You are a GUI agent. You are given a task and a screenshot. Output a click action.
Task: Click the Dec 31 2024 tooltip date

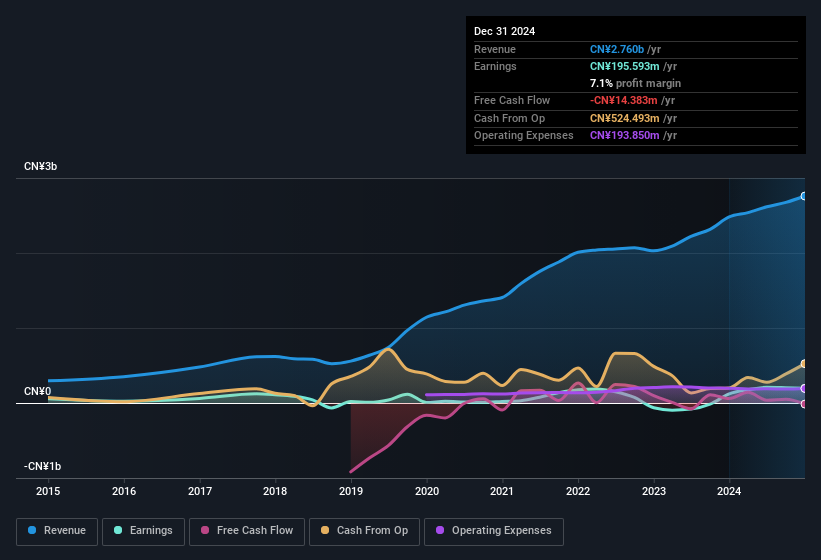pyautogui.click(x=504, y=31)
